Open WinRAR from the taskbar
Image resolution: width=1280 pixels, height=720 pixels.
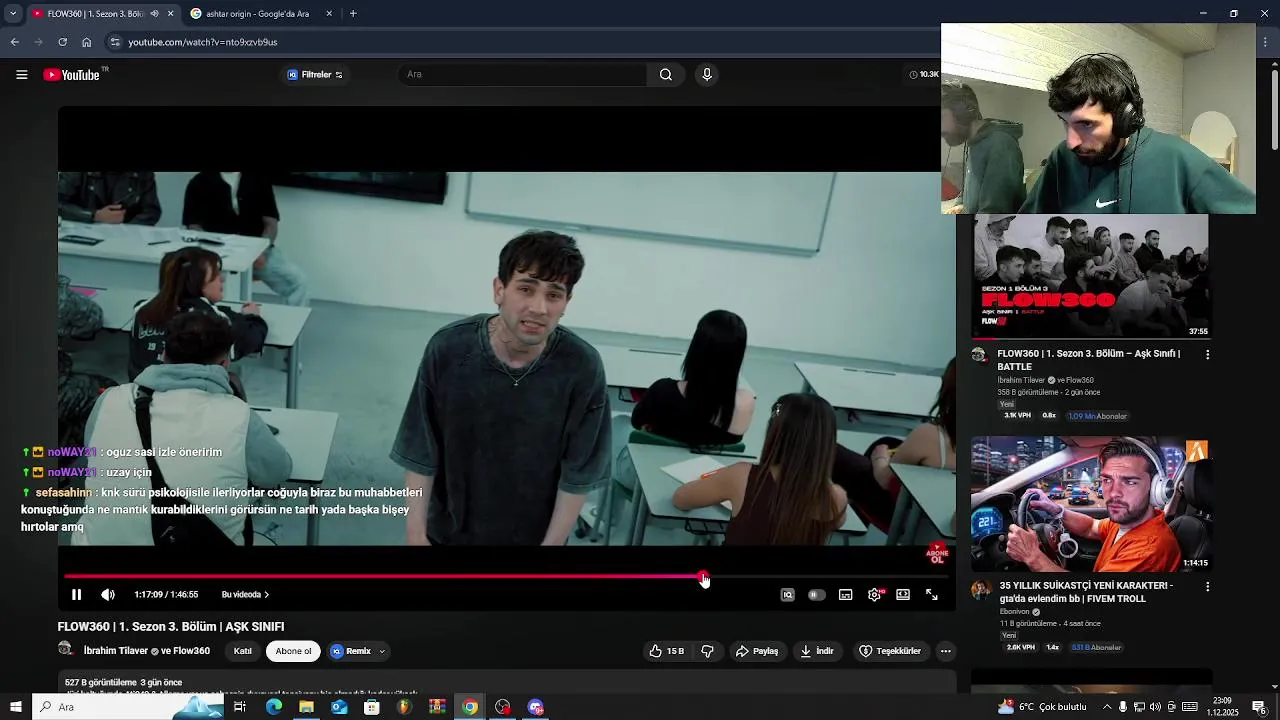point(437,707)
